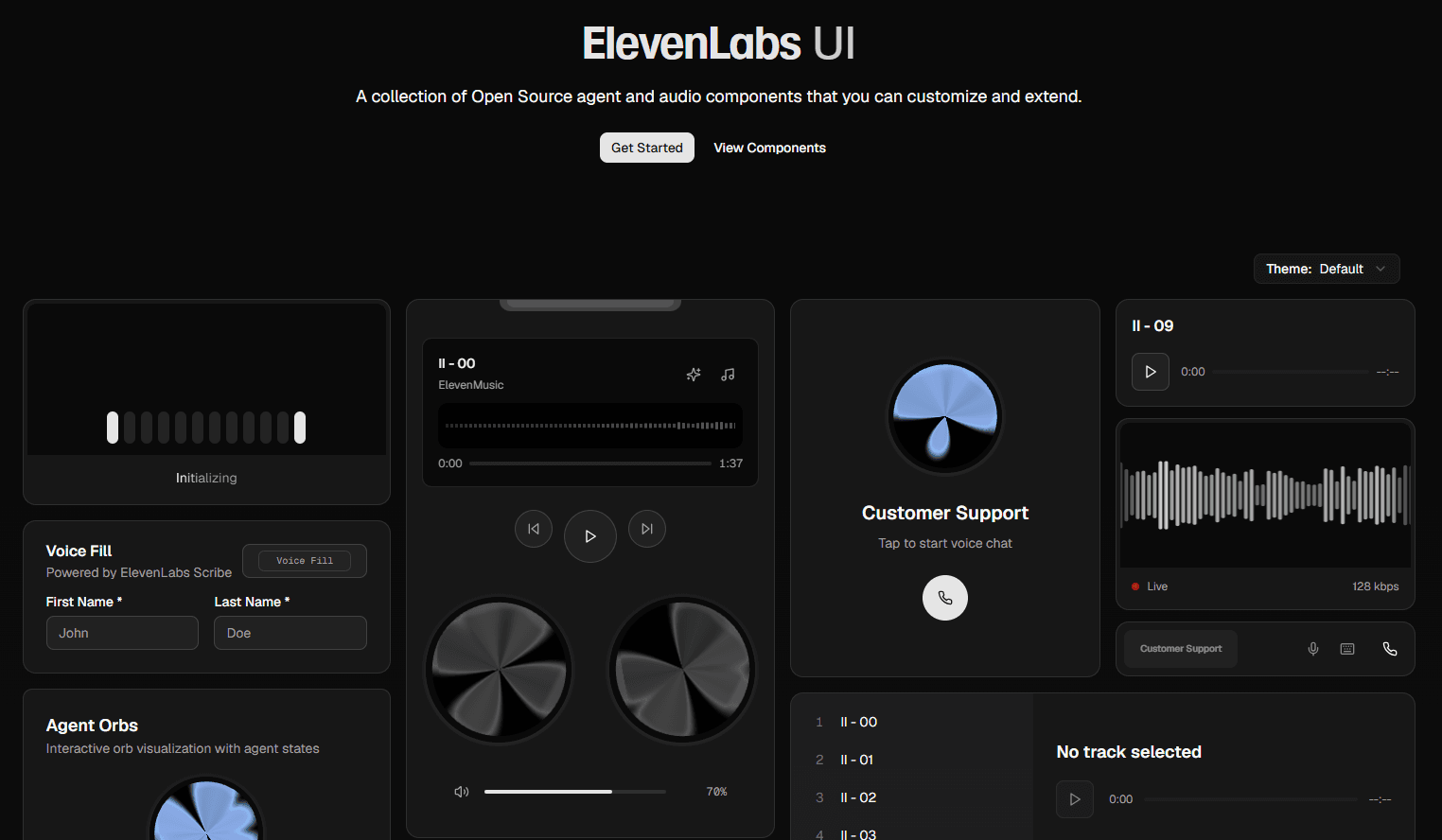The image size is (1442, 840).
Task: Open the keyboard input in Customer Support bar
Action: coord(1347,649)
